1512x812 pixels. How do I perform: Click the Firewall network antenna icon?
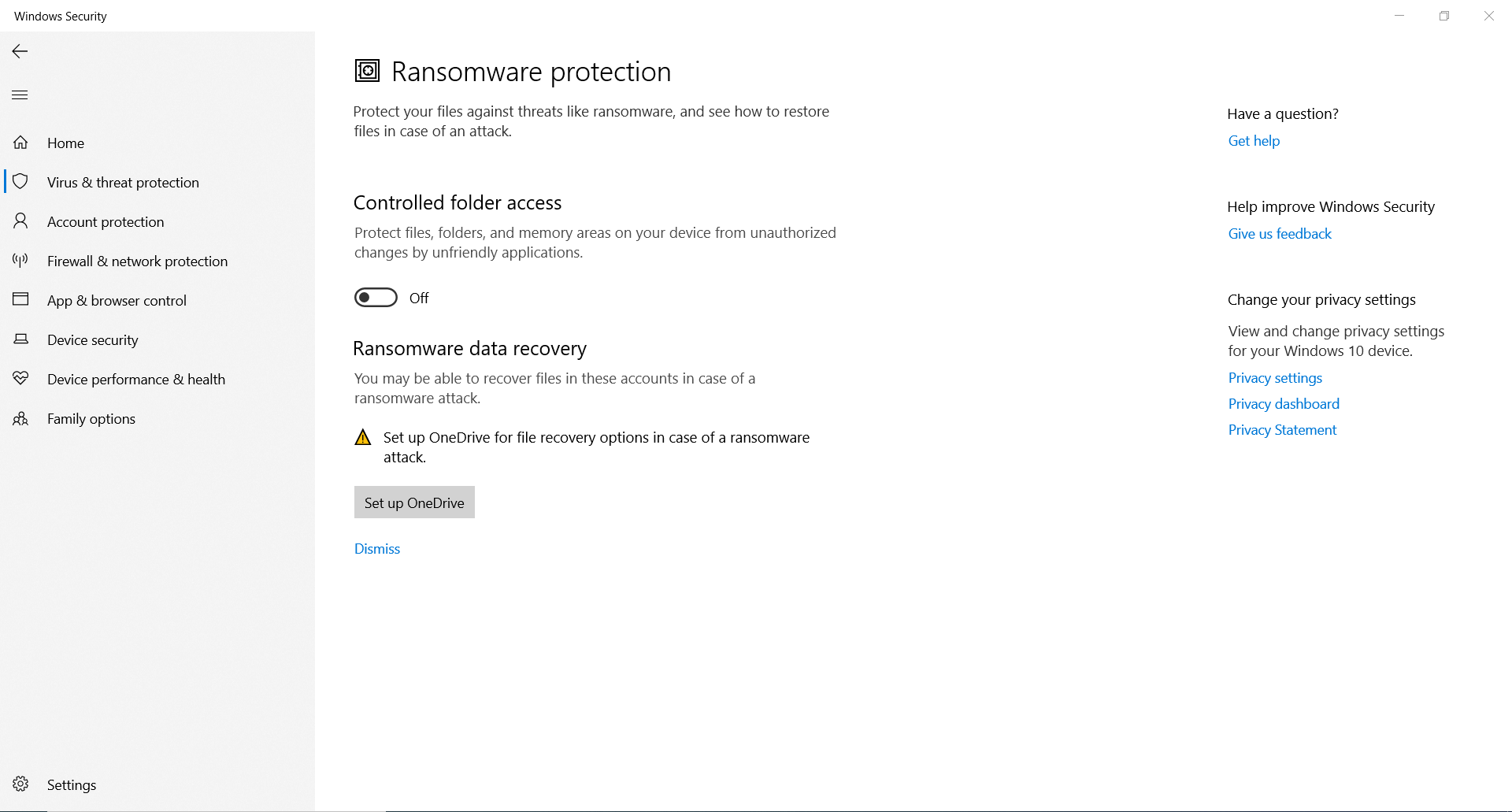[20, 261]
